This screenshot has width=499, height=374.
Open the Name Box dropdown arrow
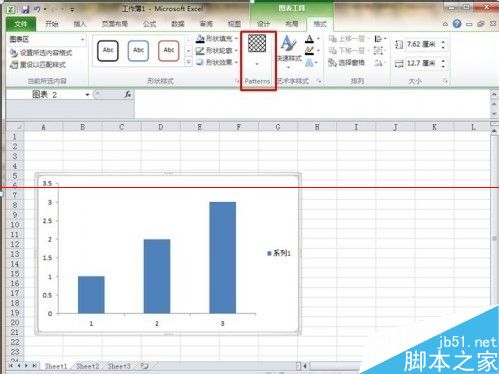87,95
